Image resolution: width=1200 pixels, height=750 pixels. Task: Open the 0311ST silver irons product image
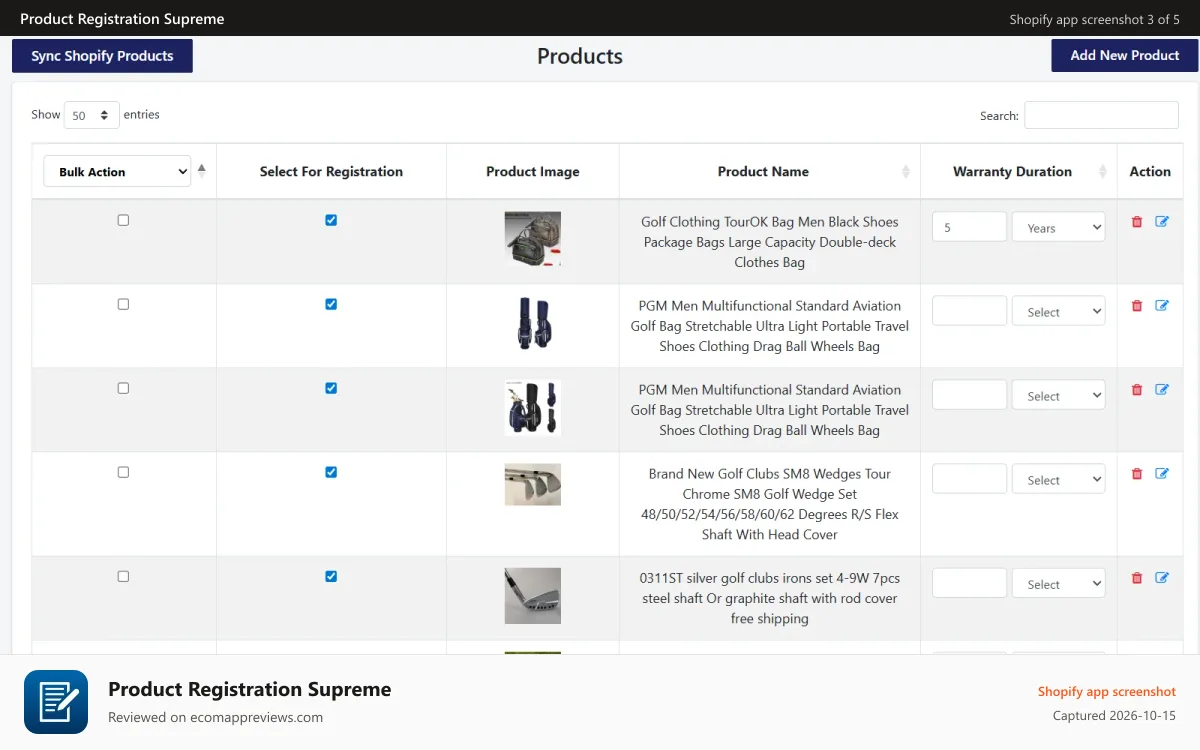[x=533, y=596]
